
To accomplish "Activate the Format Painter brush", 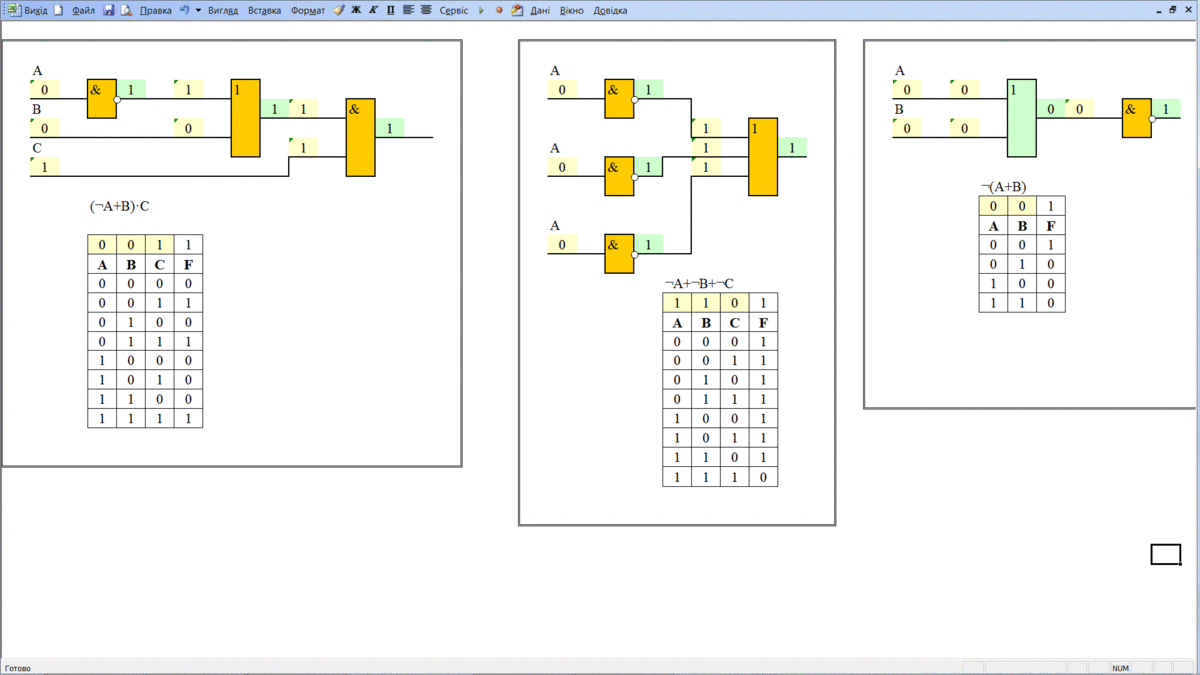I will point(338,10).
